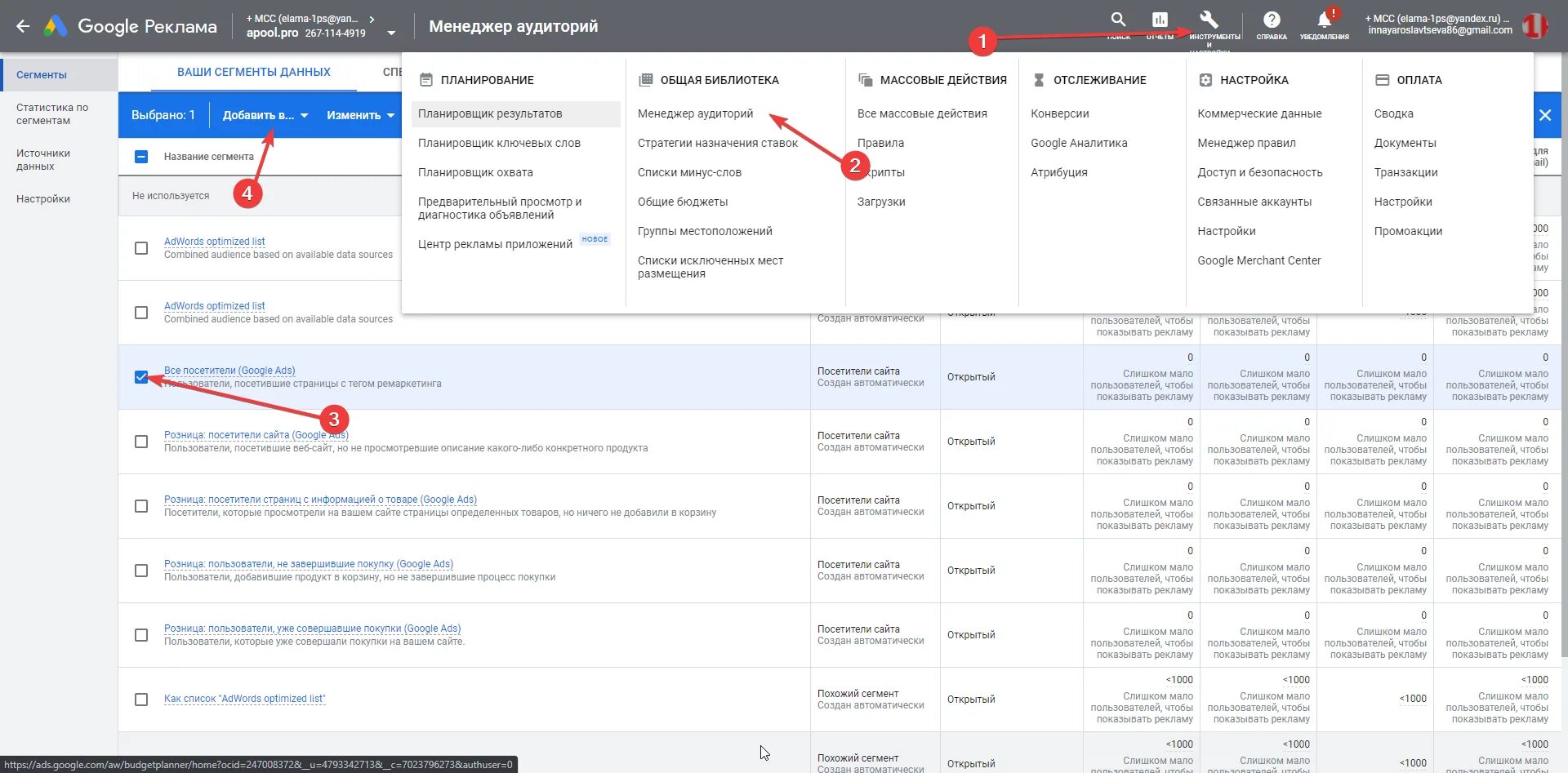The image size is (1568, 773).
Task: Open Общие бюджеты
Action: click(x=683, y=202)
